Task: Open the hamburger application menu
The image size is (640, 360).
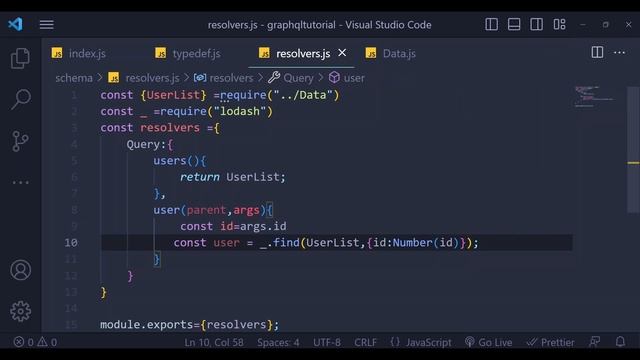Action: [x=47, y=24]
